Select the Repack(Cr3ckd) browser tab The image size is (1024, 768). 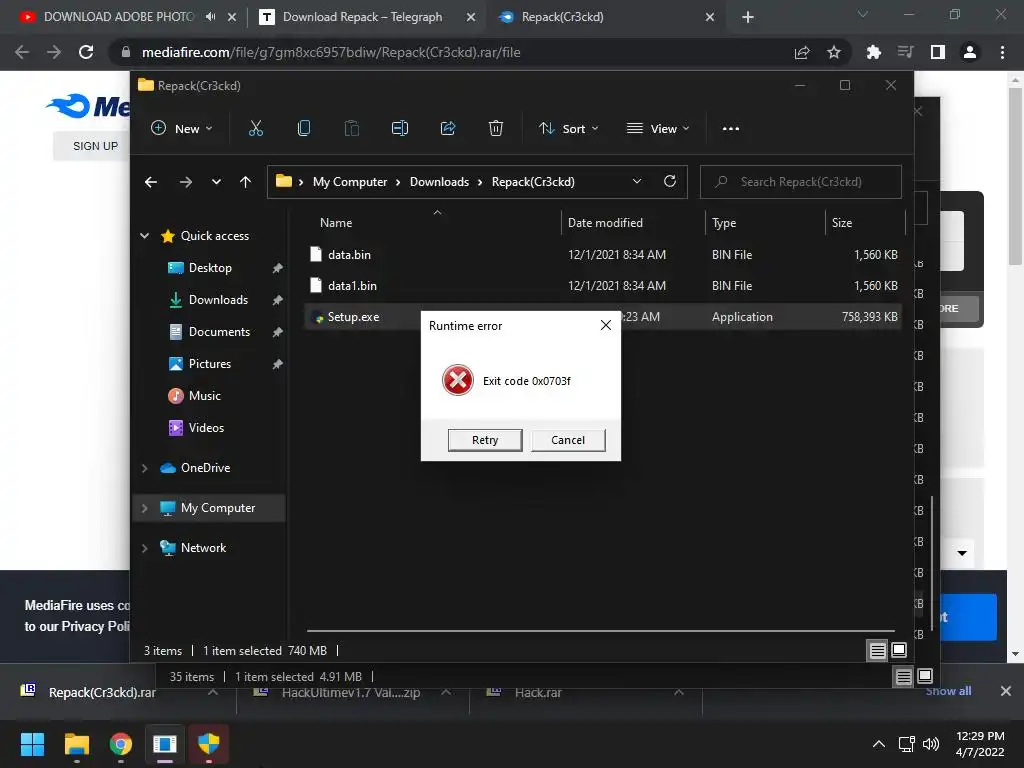coord(562,17)
